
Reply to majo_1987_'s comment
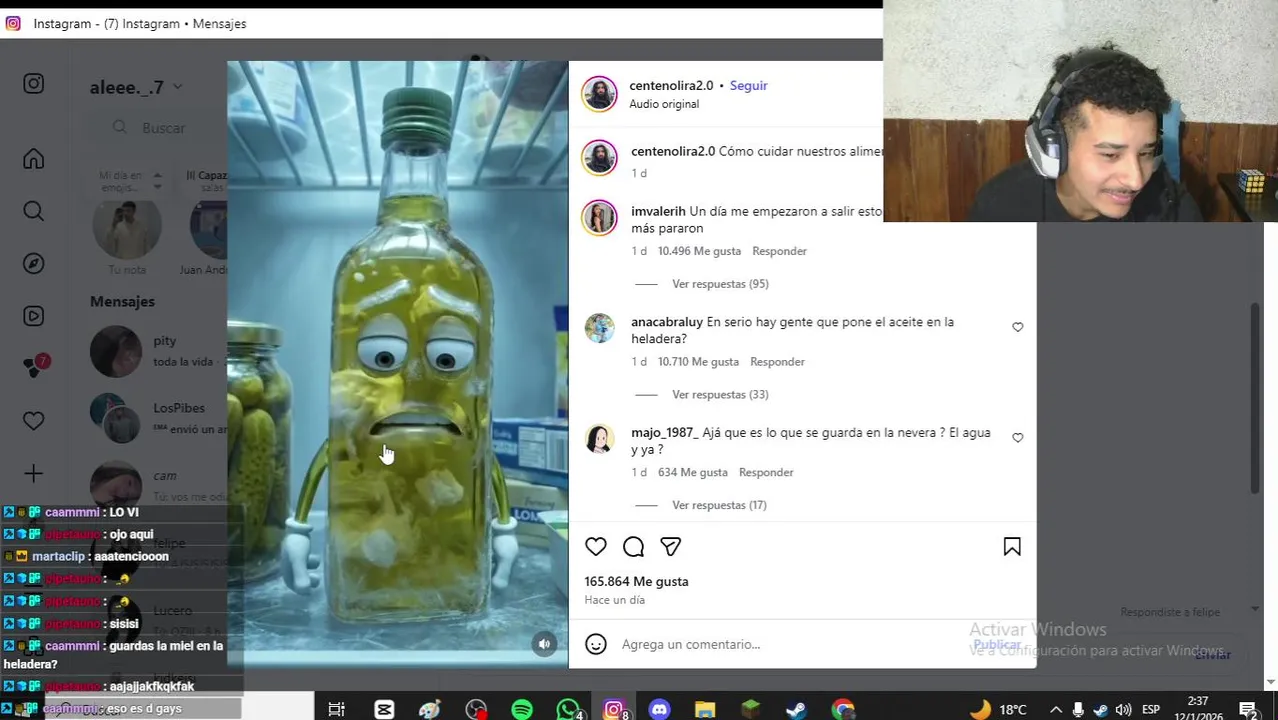(x=766, y=472)
